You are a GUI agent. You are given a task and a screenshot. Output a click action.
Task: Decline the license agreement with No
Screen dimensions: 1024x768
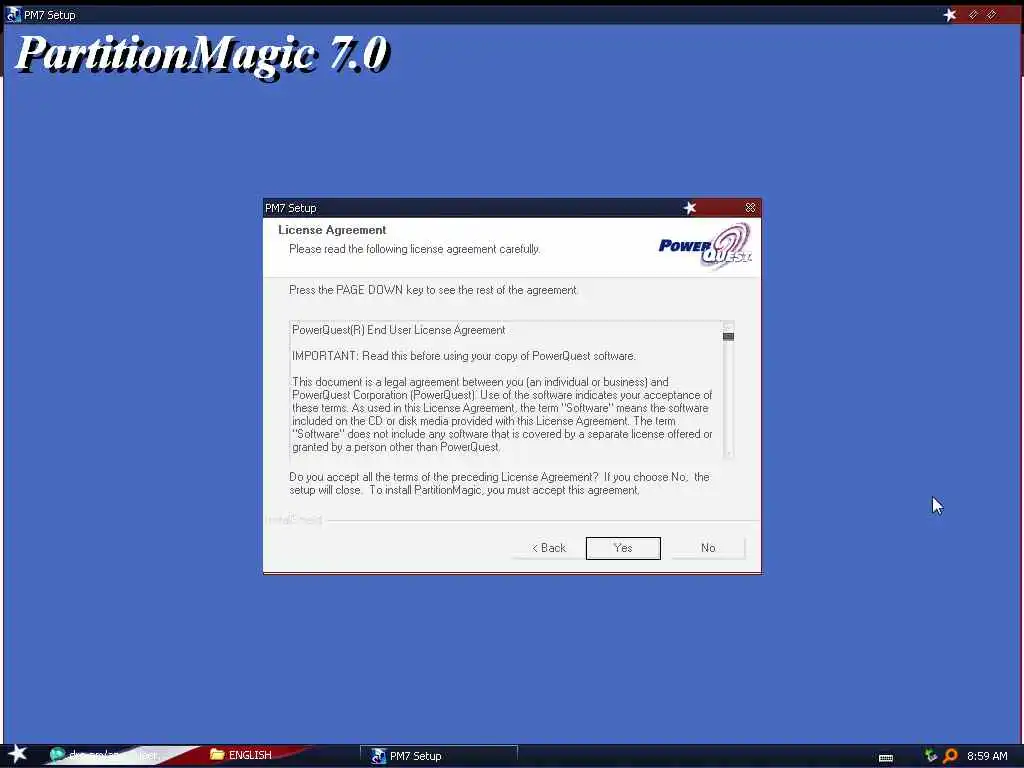708,548
